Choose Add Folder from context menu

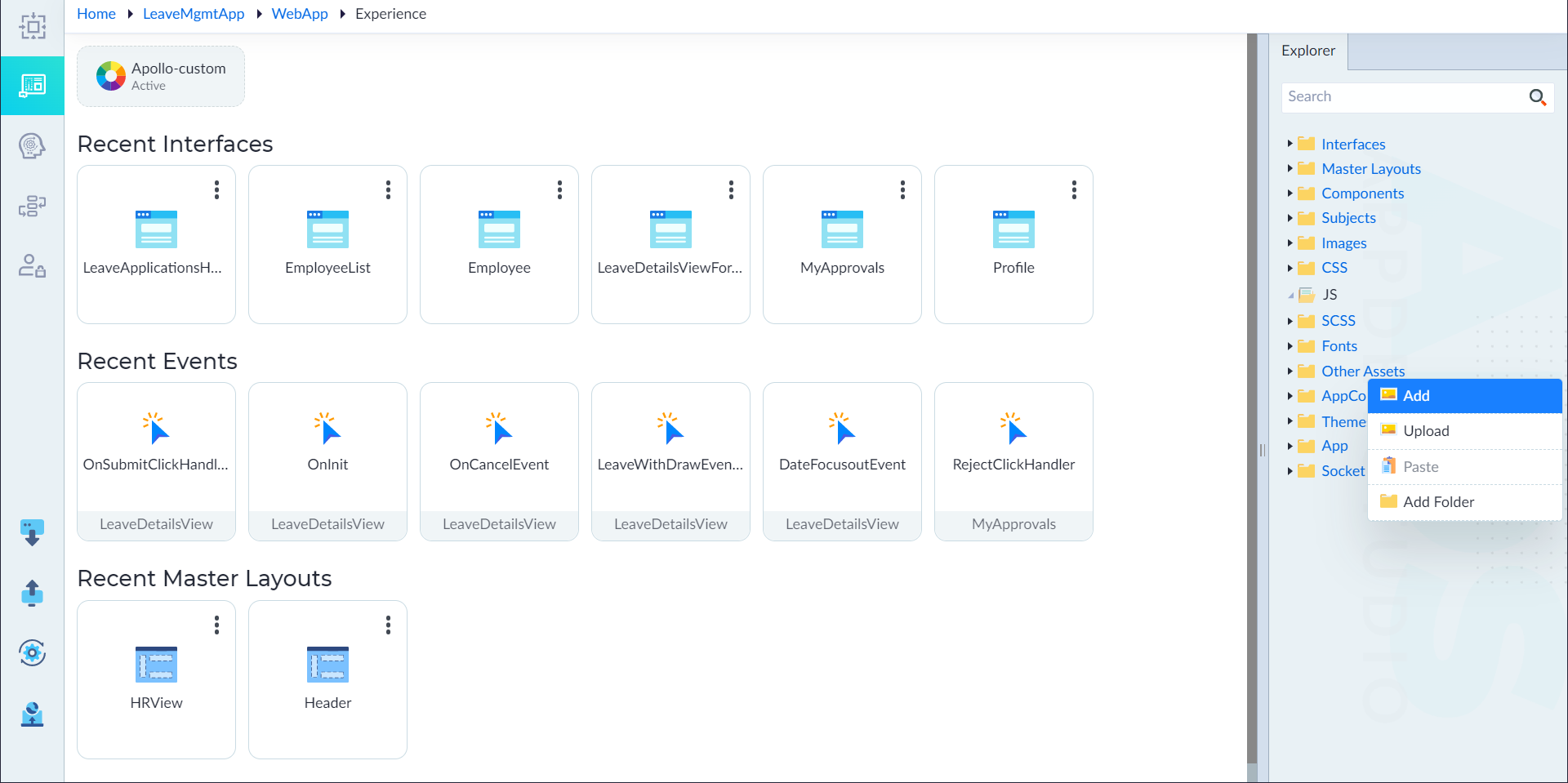point(1464,502)
